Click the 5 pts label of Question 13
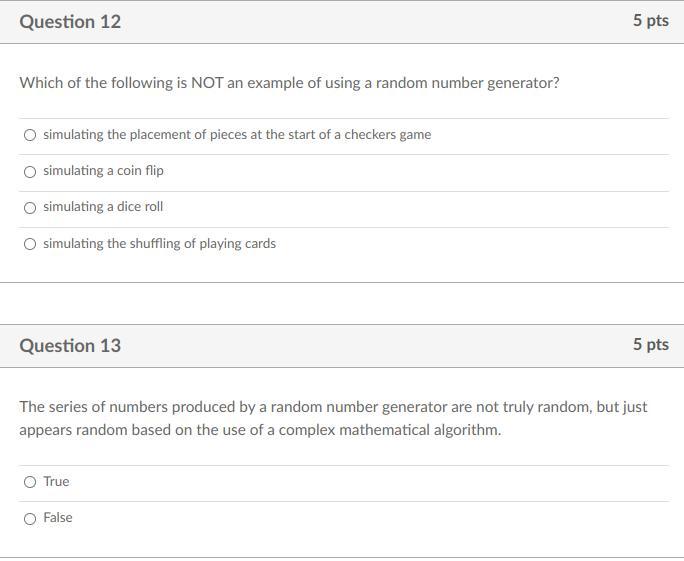The width and height of the screenshot is (684, 561). 650,344
